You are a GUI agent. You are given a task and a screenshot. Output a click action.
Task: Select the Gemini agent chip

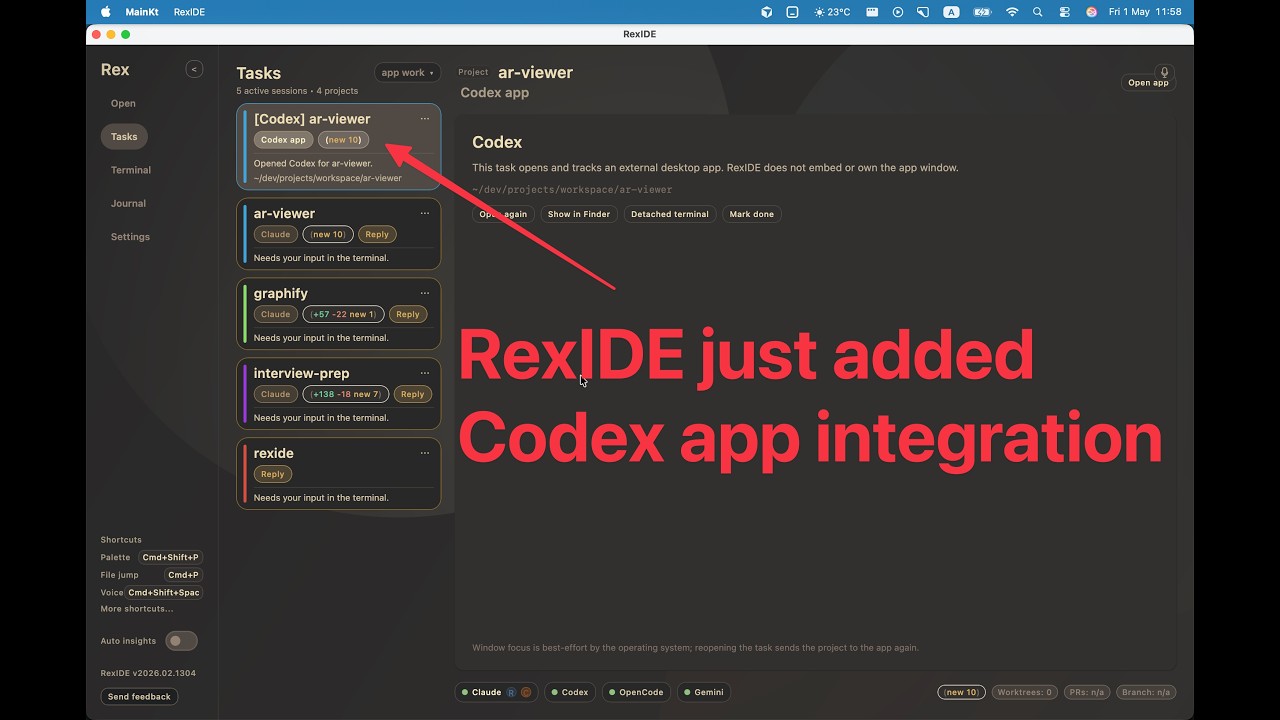click(x=704, y=692)
